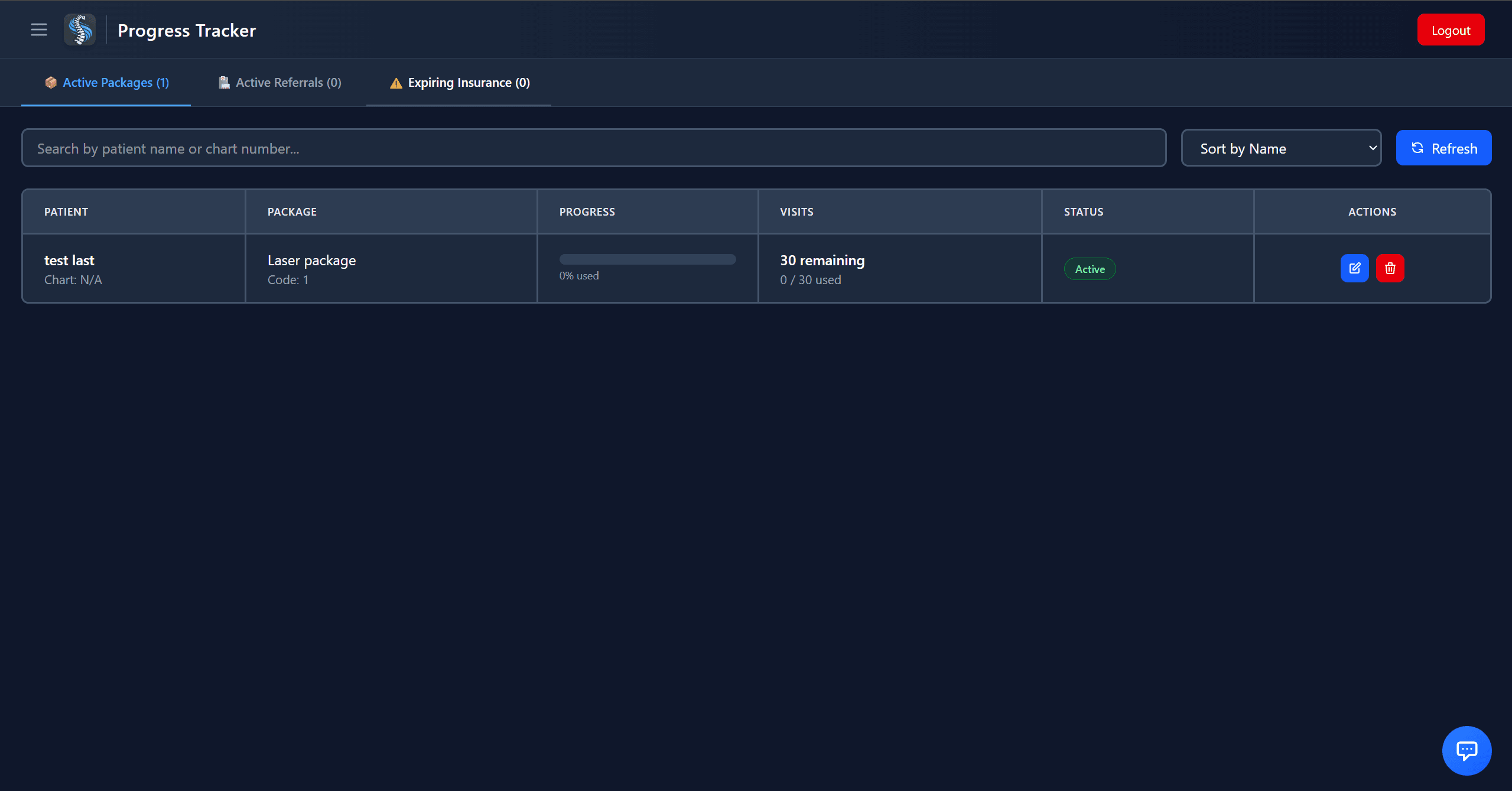
Task: Click the Active status badge
Action: click(1090, 268)
